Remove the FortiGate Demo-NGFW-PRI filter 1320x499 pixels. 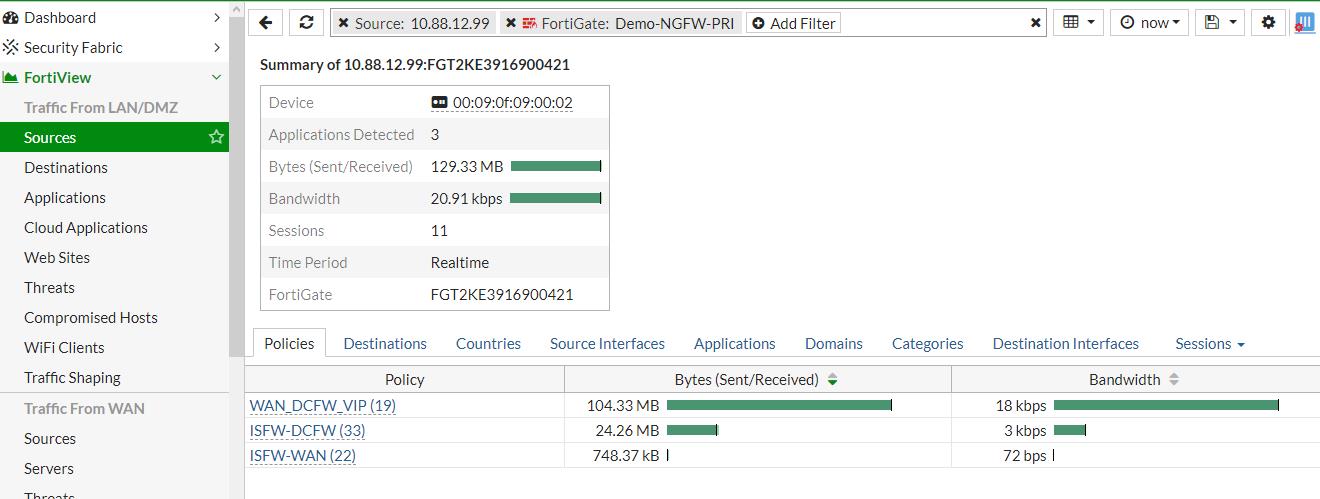(511, 23)
